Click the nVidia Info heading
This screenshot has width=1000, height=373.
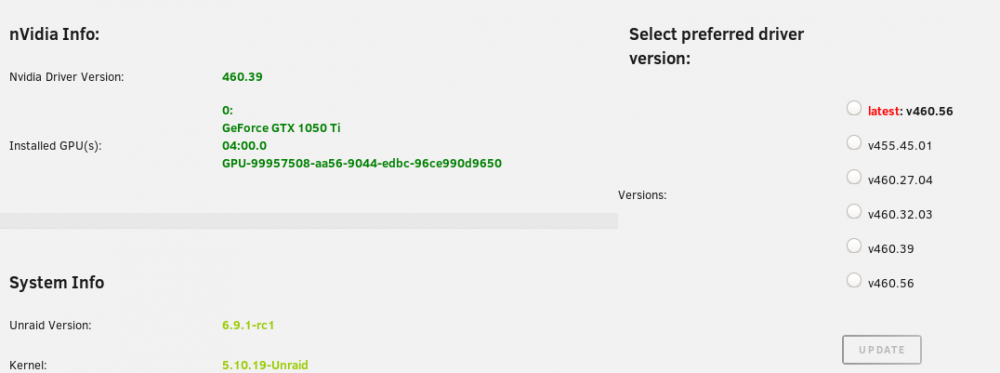click(x=55, y=35)
